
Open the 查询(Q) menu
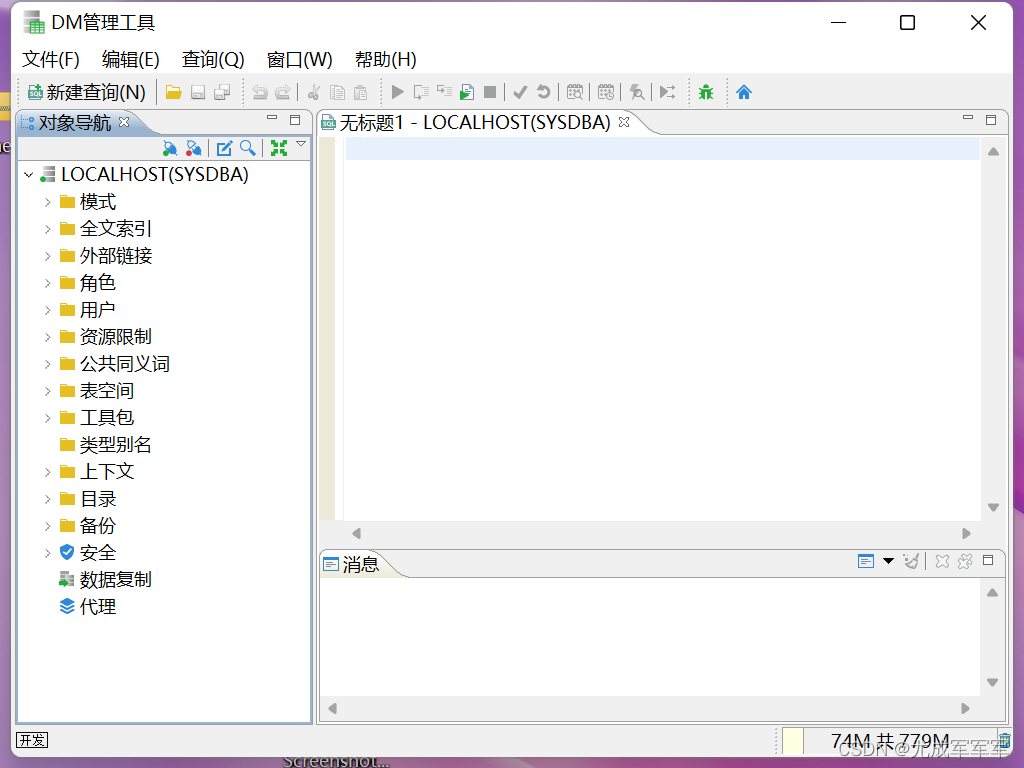[x=213, y=59]
